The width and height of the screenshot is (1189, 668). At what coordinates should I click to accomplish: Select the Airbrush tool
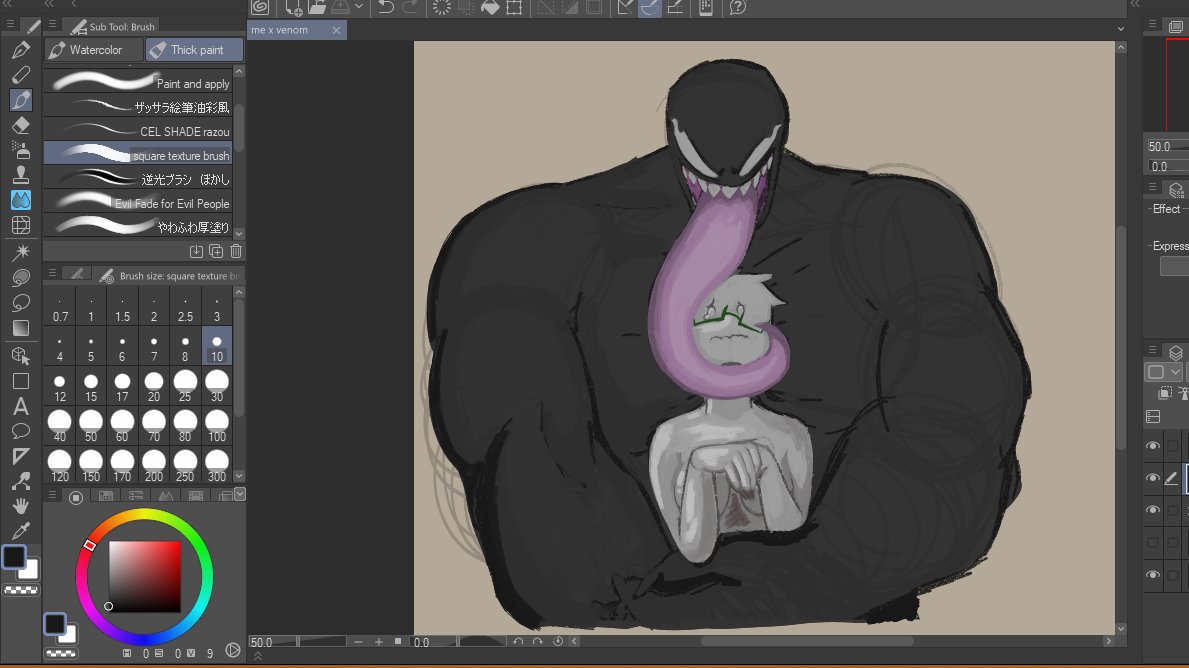click(20, 150)
